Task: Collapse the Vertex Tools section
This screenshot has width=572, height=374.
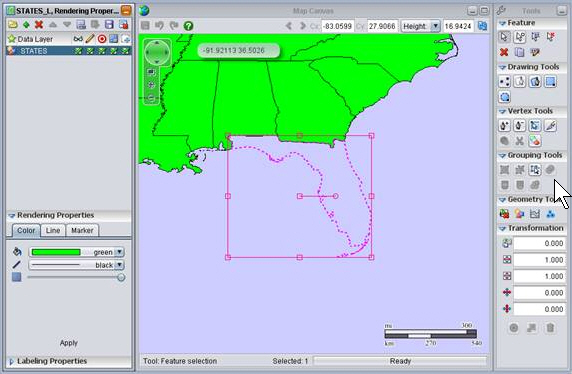Action: click(x=502, y=111)
